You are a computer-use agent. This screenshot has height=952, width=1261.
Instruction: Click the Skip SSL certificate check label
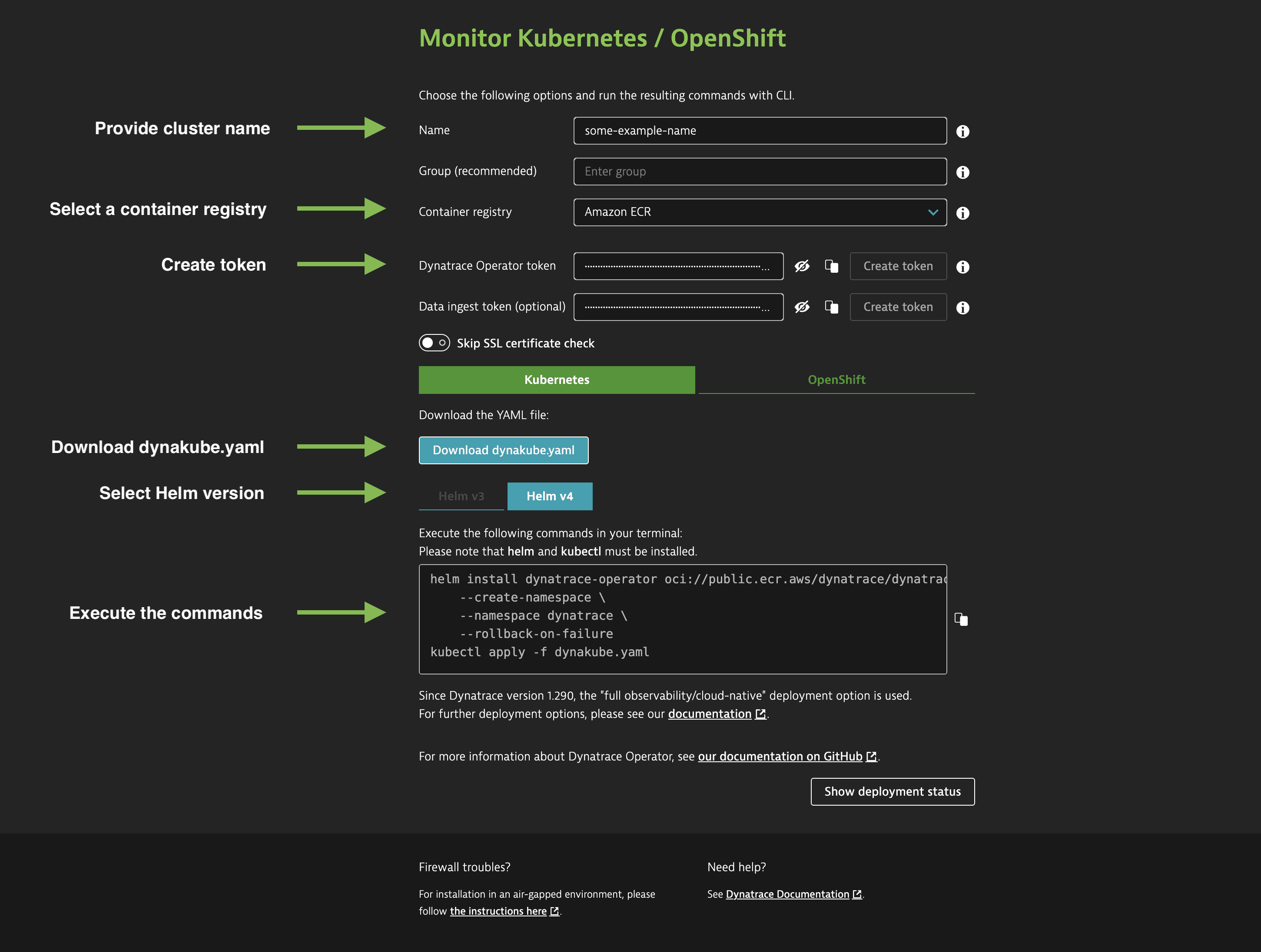(526, 344)
